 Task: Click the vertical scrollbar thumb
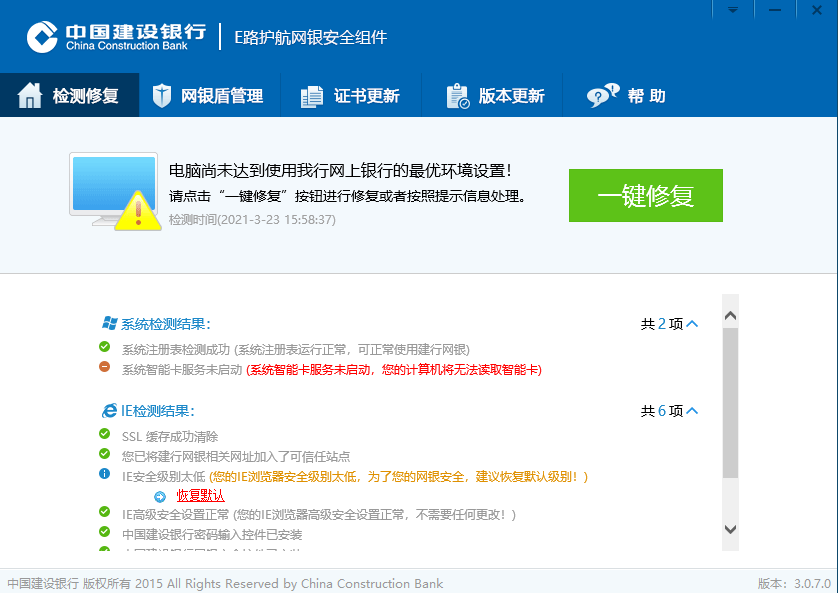point(731,403)
